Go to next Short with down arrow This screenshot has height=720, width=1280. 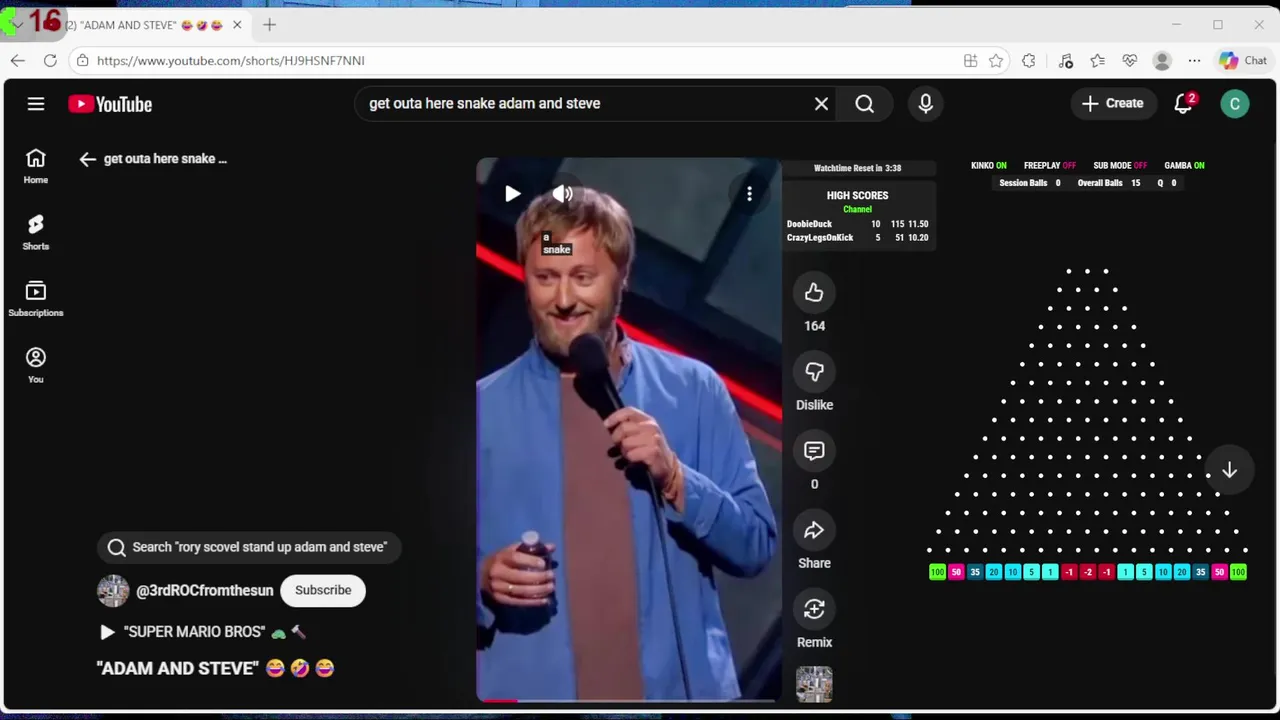1229,471
